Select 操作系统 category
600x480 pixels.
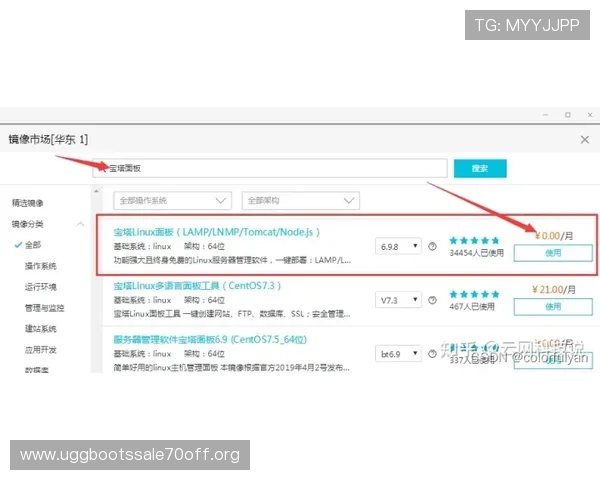pyautogui.click(x=41, y=266)
